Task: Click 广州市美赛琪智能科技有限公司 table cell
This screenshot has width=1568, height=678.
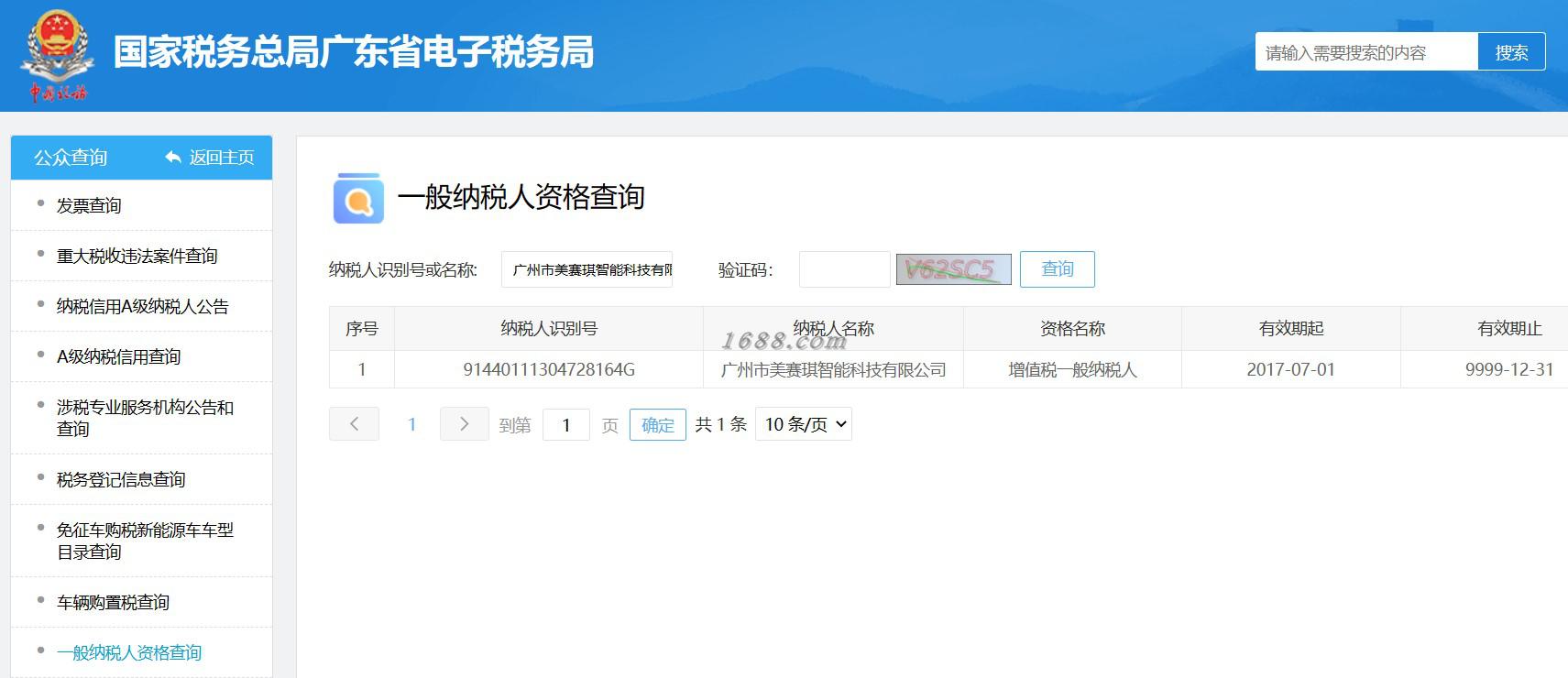Action: 833,369
